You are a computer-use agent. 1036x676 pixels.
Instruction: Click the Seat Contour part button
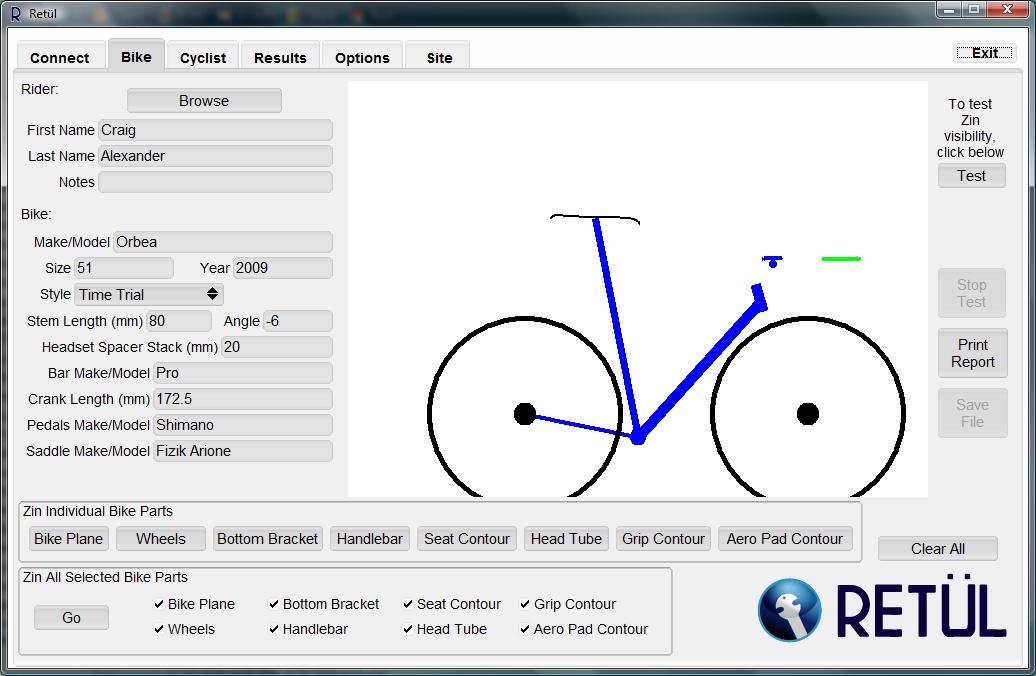pyautogui.click(x=467, y=539)
